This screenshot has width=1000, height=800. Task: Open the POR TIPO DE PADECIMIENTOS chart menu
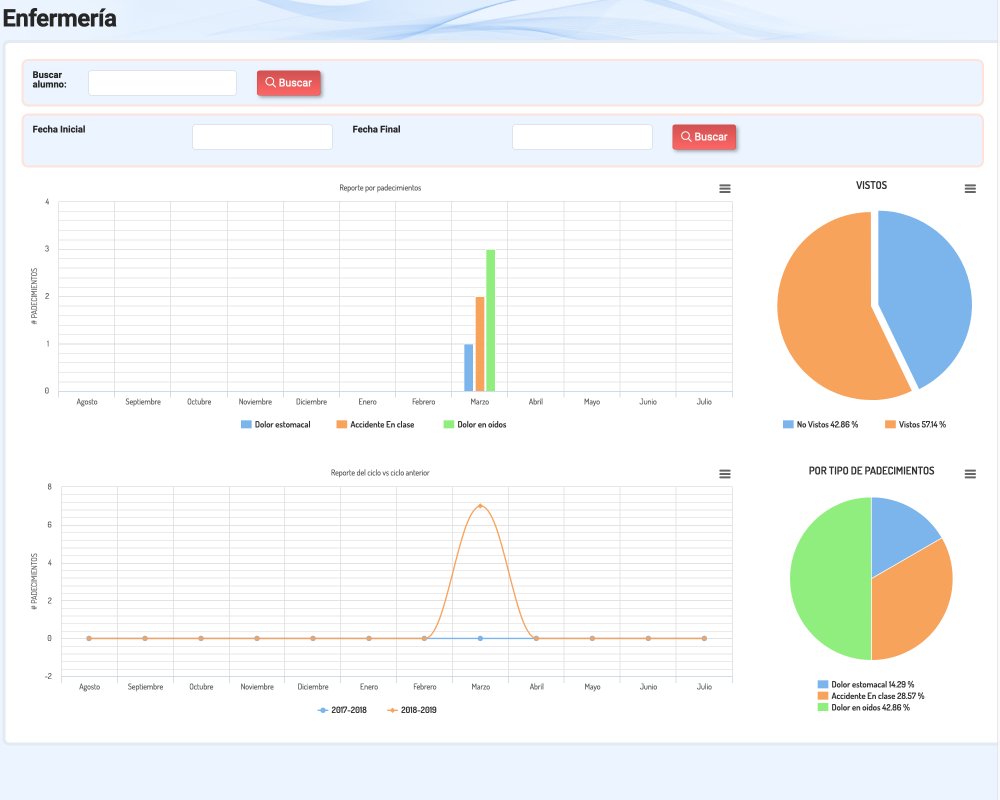tap(970, 474)
